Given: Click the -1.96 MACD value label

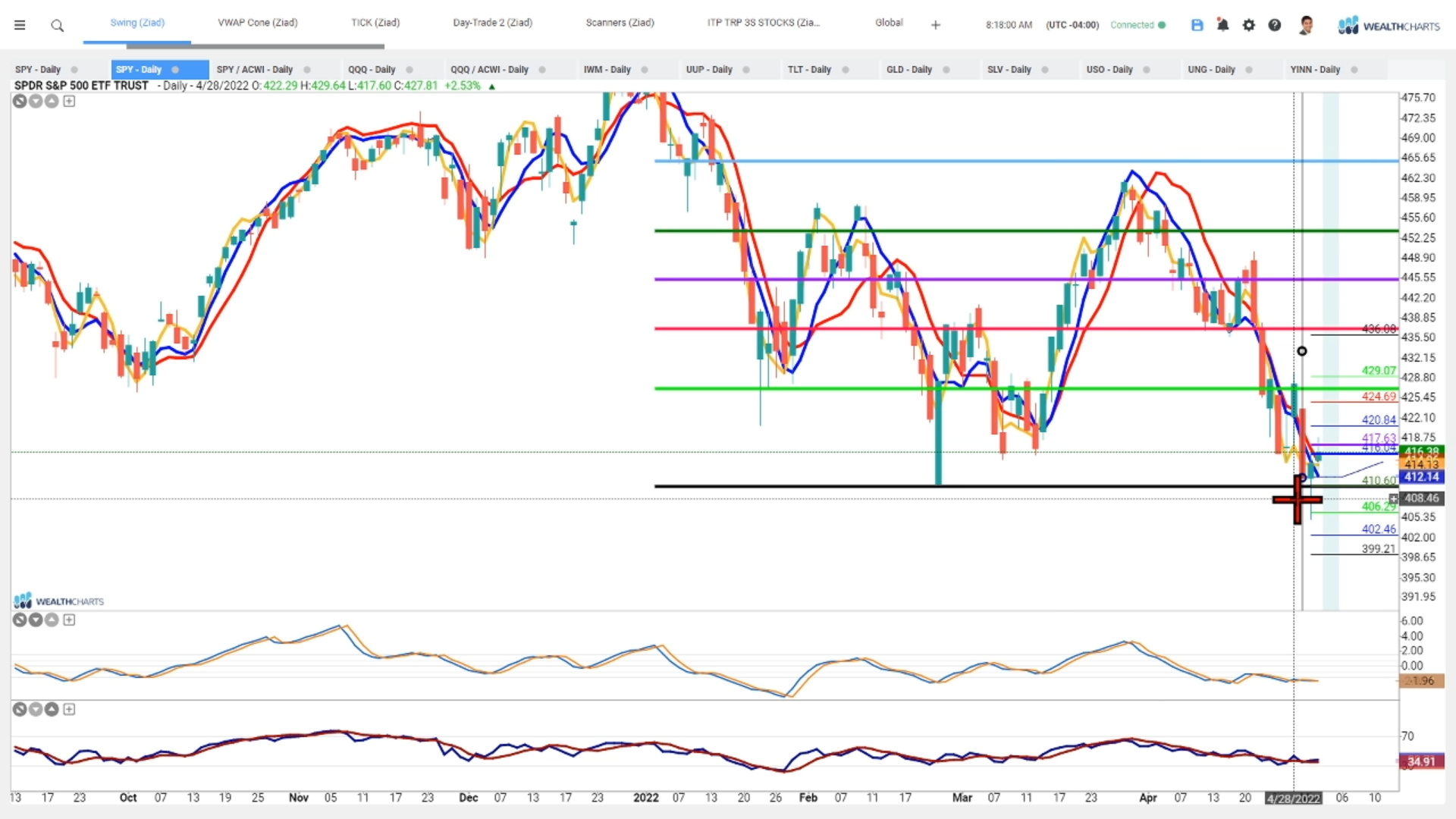Looking at the screenshot, I should (1421, 681).
